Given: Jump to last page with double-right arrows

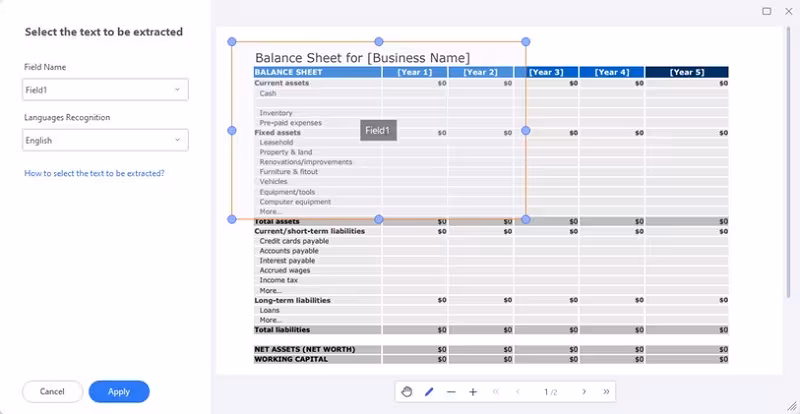Looking at the screenshot, I should coord(606,392).
